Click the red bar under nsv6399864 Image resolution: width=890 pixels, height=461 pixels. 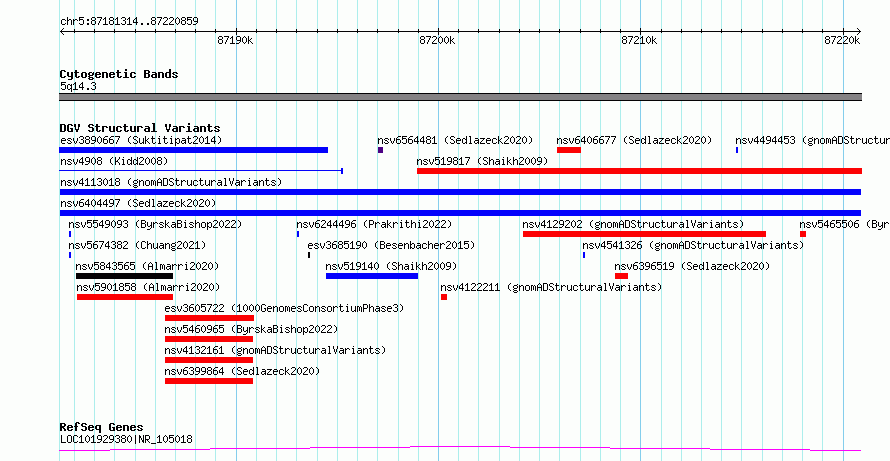209,381
